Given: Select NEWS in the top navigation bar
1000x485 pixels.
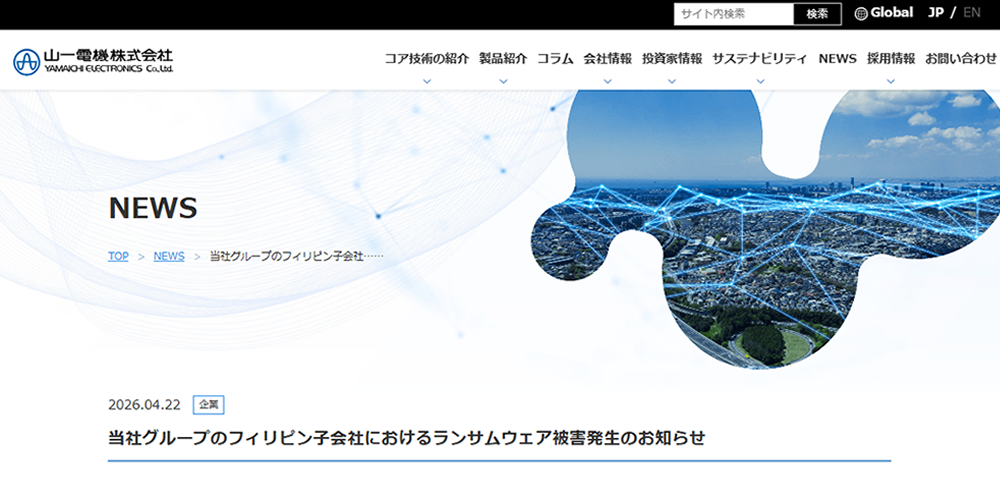Looking at the screenshot, I should [837, 59].
